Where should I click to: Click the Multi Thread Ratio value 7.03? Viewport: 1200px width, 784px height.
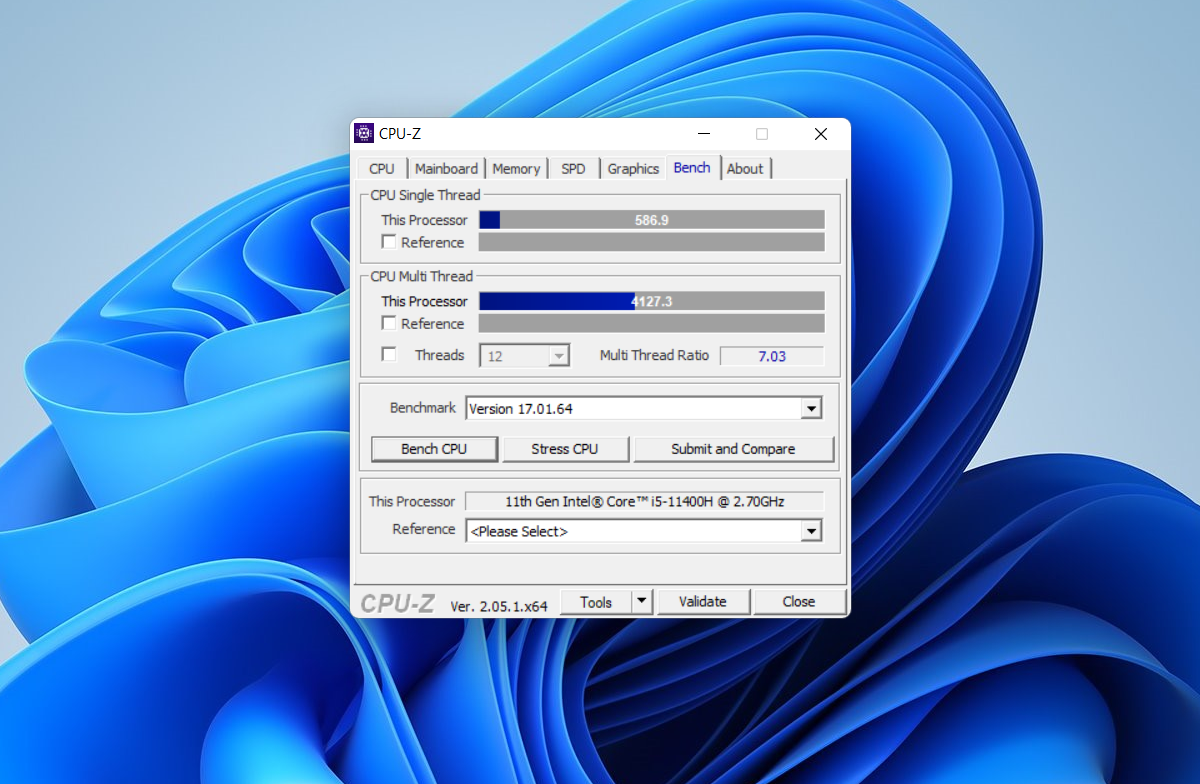(x=772, y=356)
